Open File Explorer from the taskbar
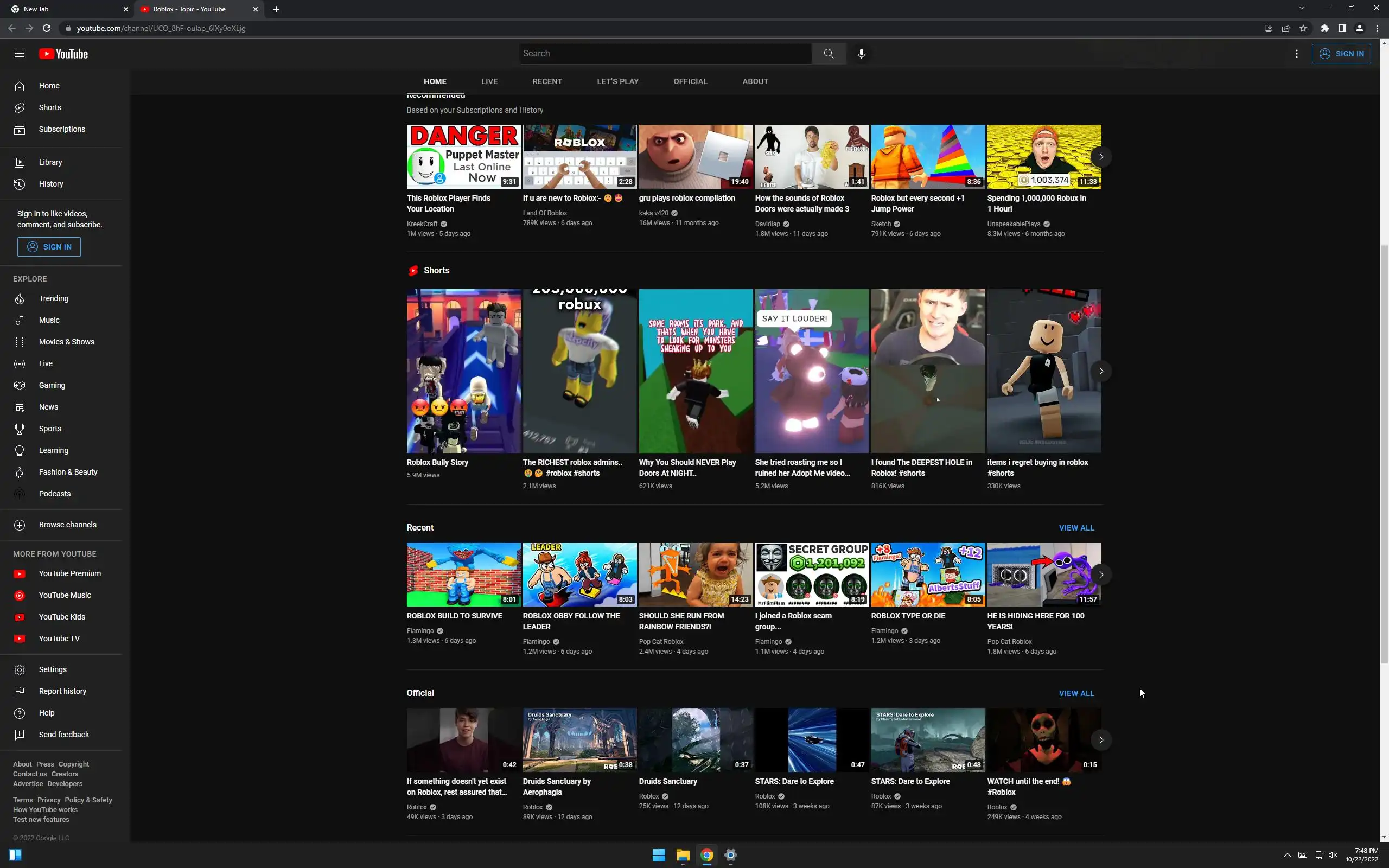Viewport: 1389px width, 868px height. pyautogui.click(x=683, y=856)
